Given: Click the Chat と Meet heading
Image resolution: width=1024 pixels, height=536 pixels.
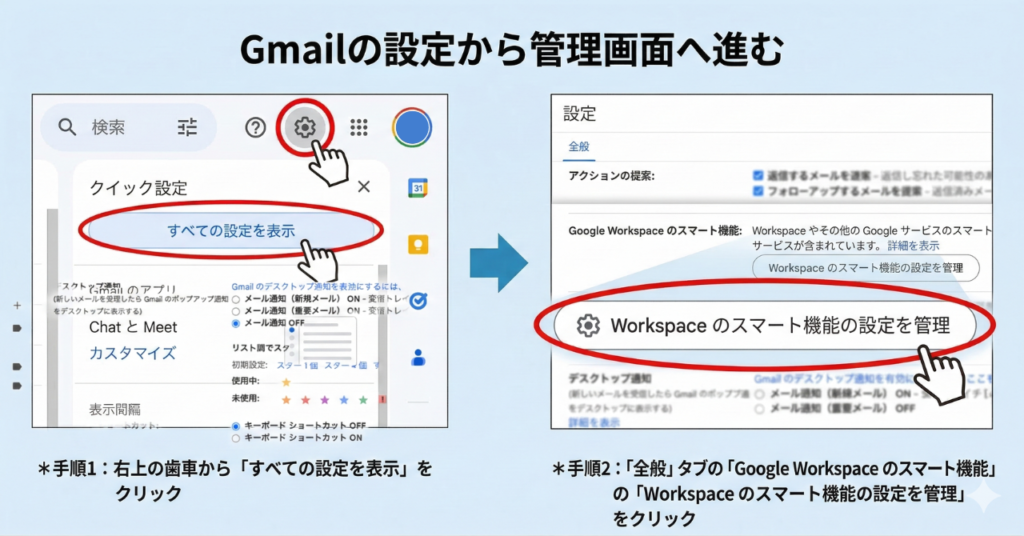Looking at the screenshot, I should [x=133, y=327].
